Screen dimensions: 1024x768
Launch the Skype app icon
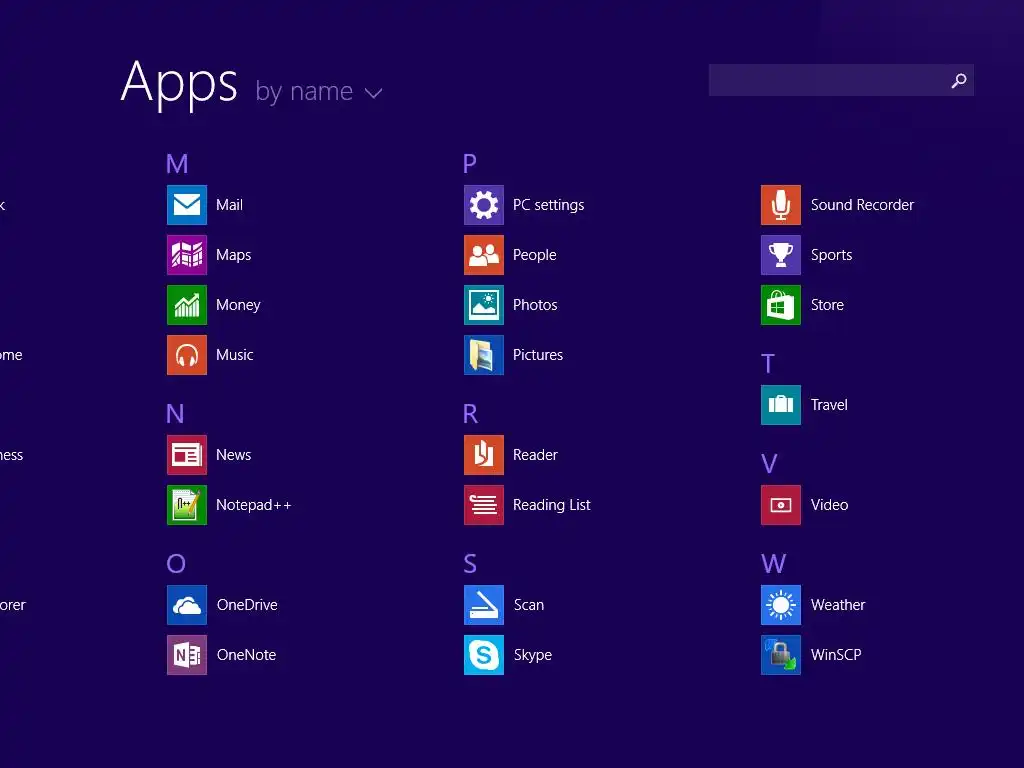click(x=484, y=654)
